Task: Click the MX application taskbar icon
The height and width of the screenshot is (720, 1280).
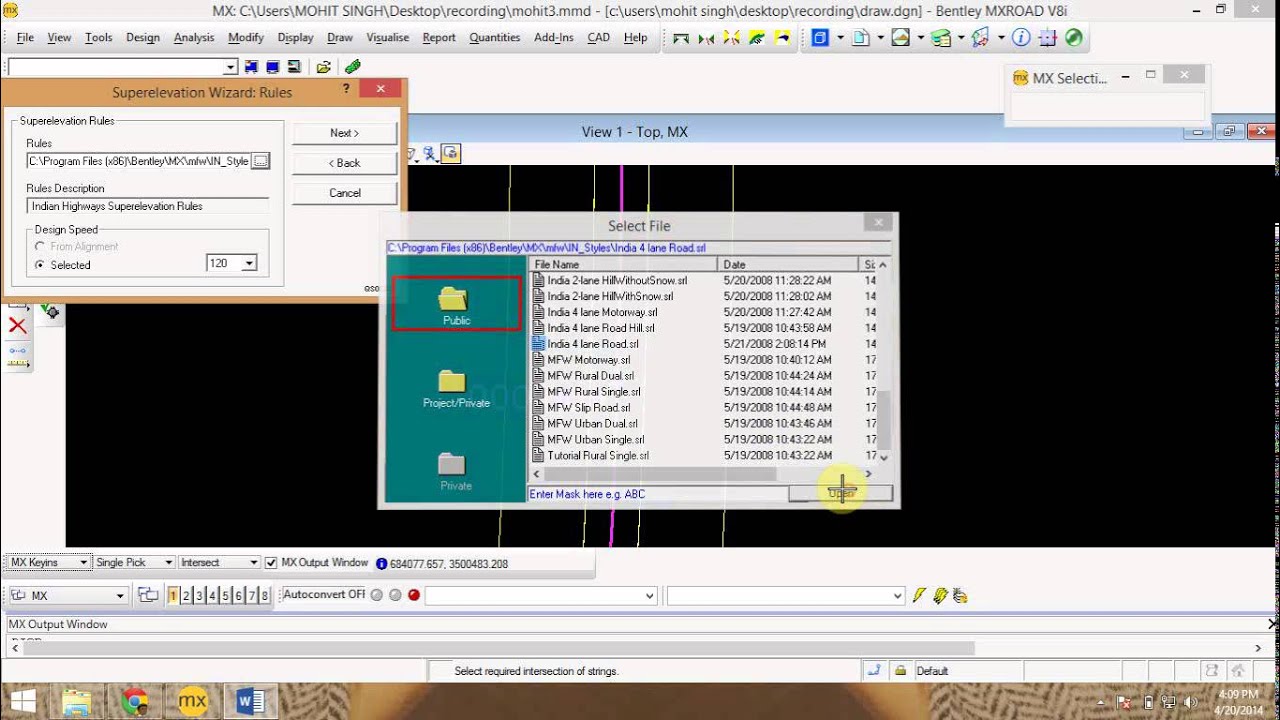Action: (x=192, y=701)
